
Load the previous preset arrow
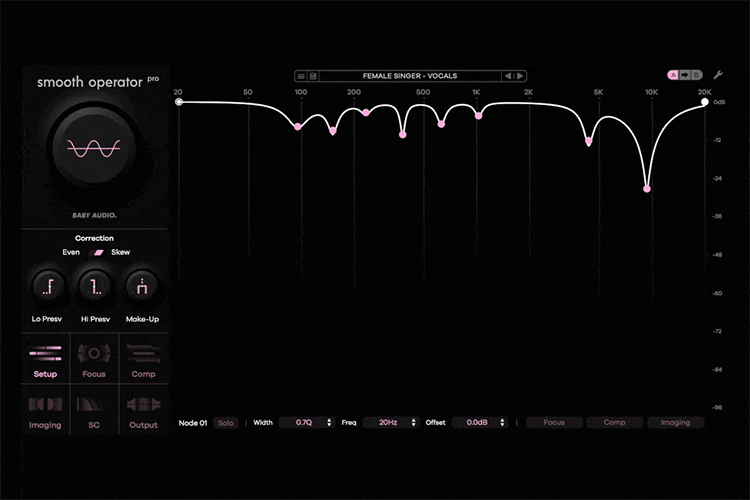(x=508, y=76)
